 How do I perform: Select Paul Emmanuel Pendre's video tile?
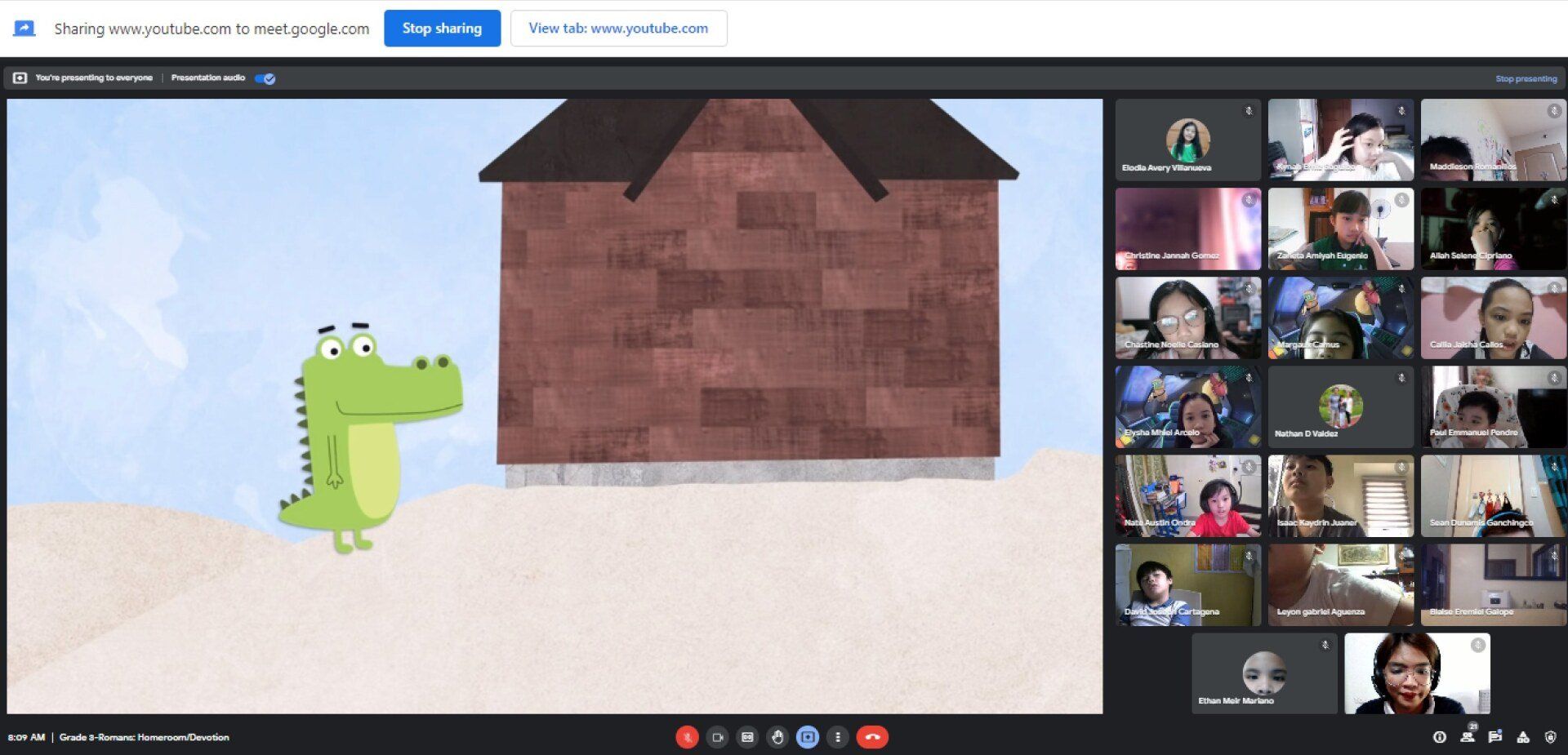[x=1494, y=406]
